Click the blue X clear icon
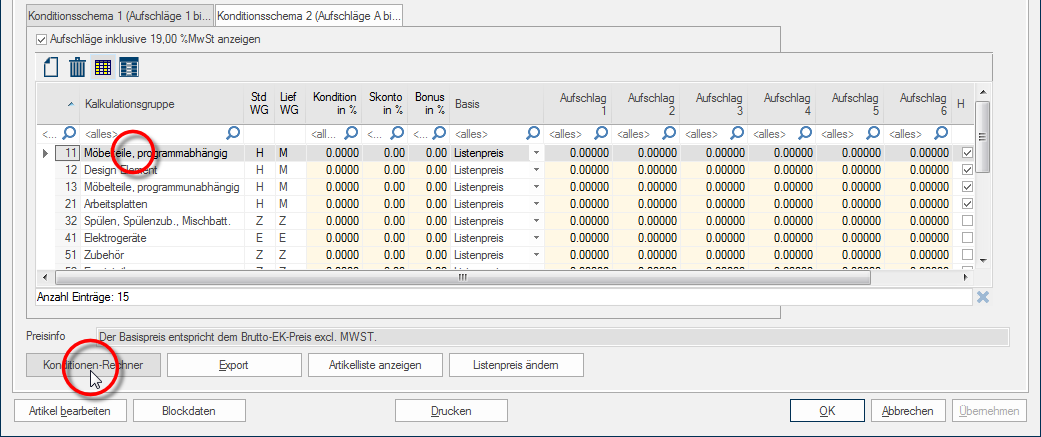The height and width of the screenshot is (437, 1041). (982, 297)
